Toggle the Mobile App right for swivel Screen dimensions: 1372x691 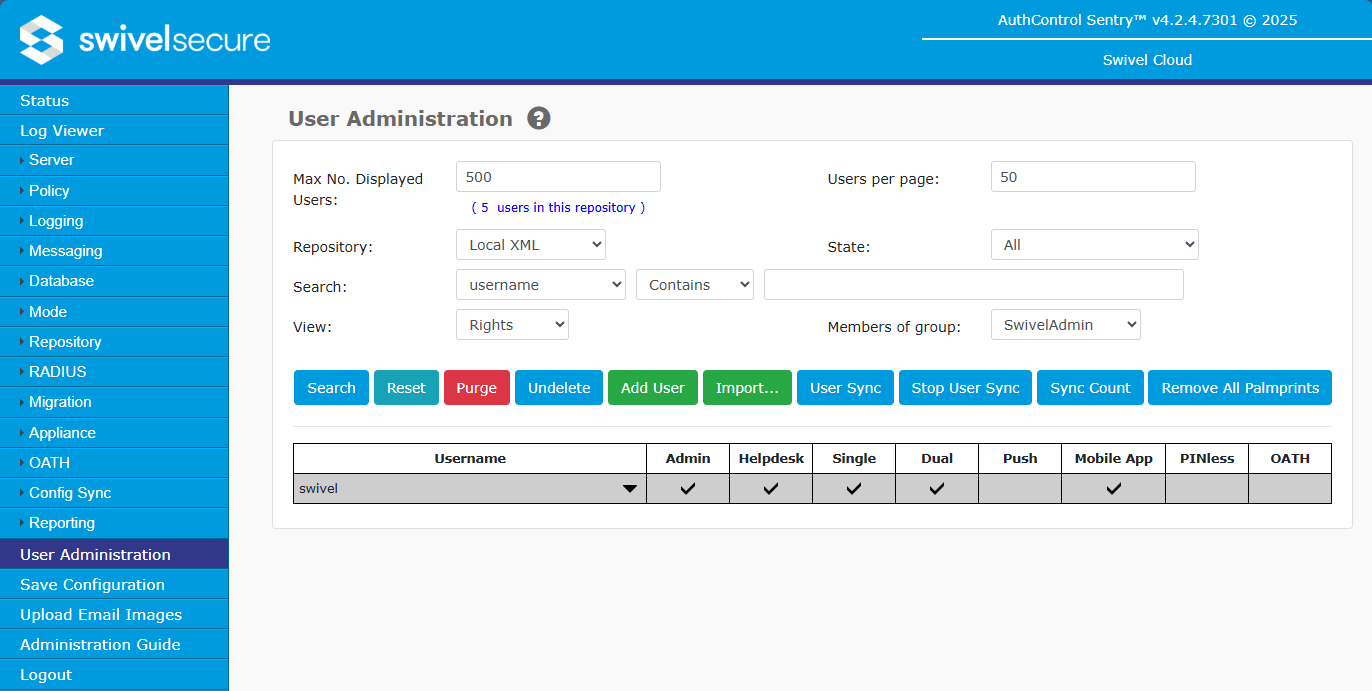tap(1112, 489)
